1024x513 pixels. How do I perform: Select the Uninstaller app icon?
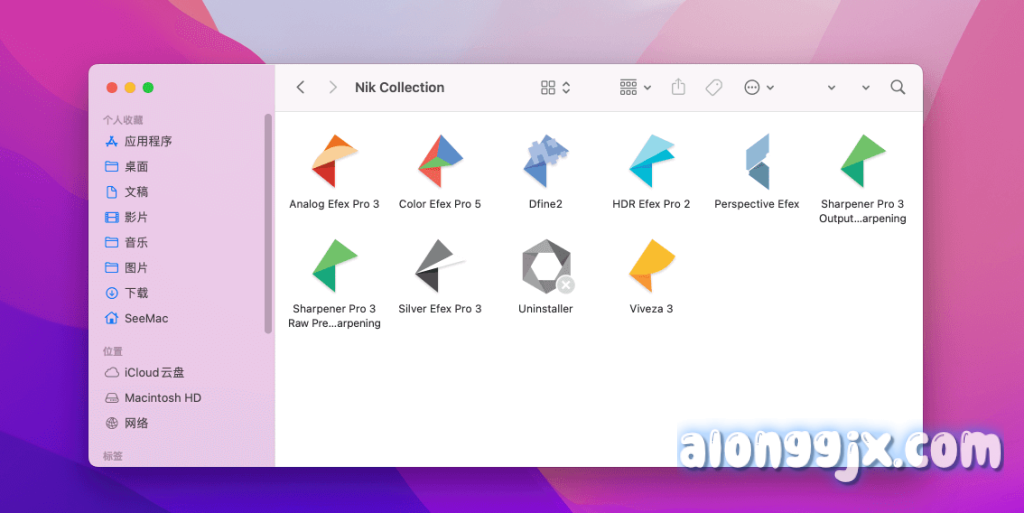(x=546, y=268)
